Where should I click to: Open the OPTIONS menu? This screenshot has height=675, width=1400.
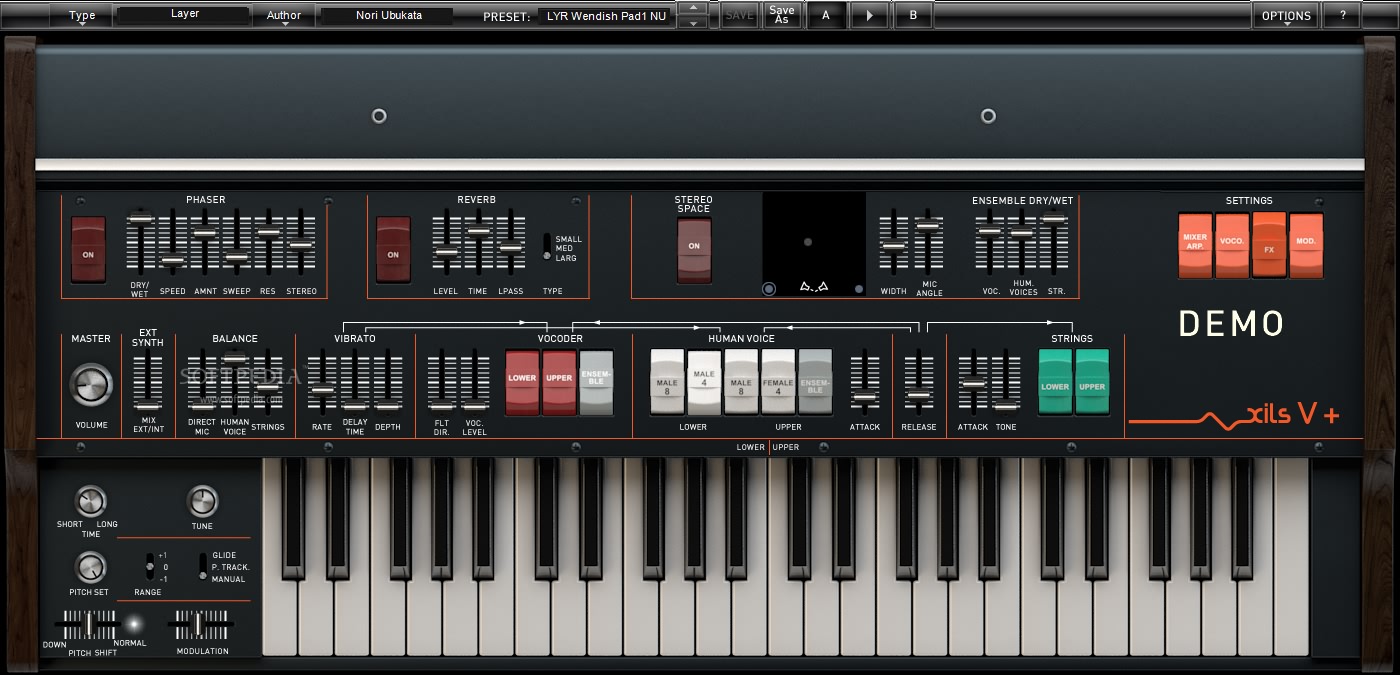tap(1286, 15)
